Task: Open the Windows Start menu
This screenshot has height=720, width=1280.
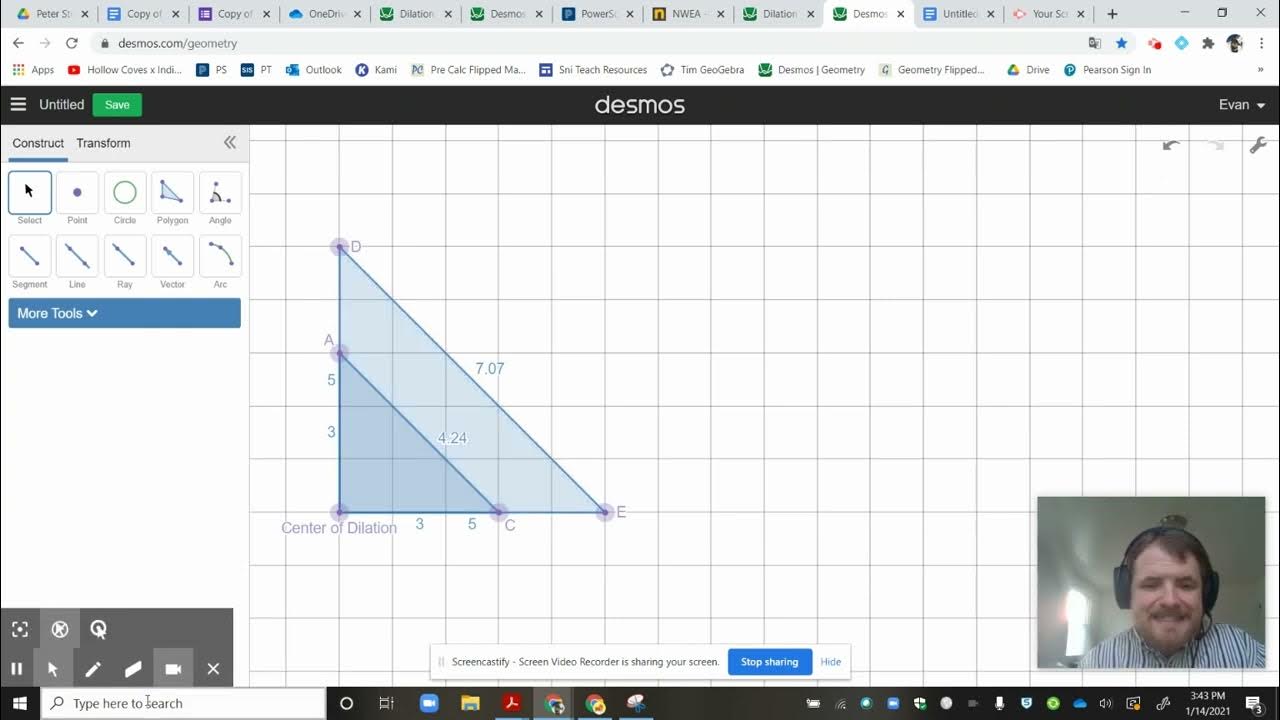Action: [19, 703]
